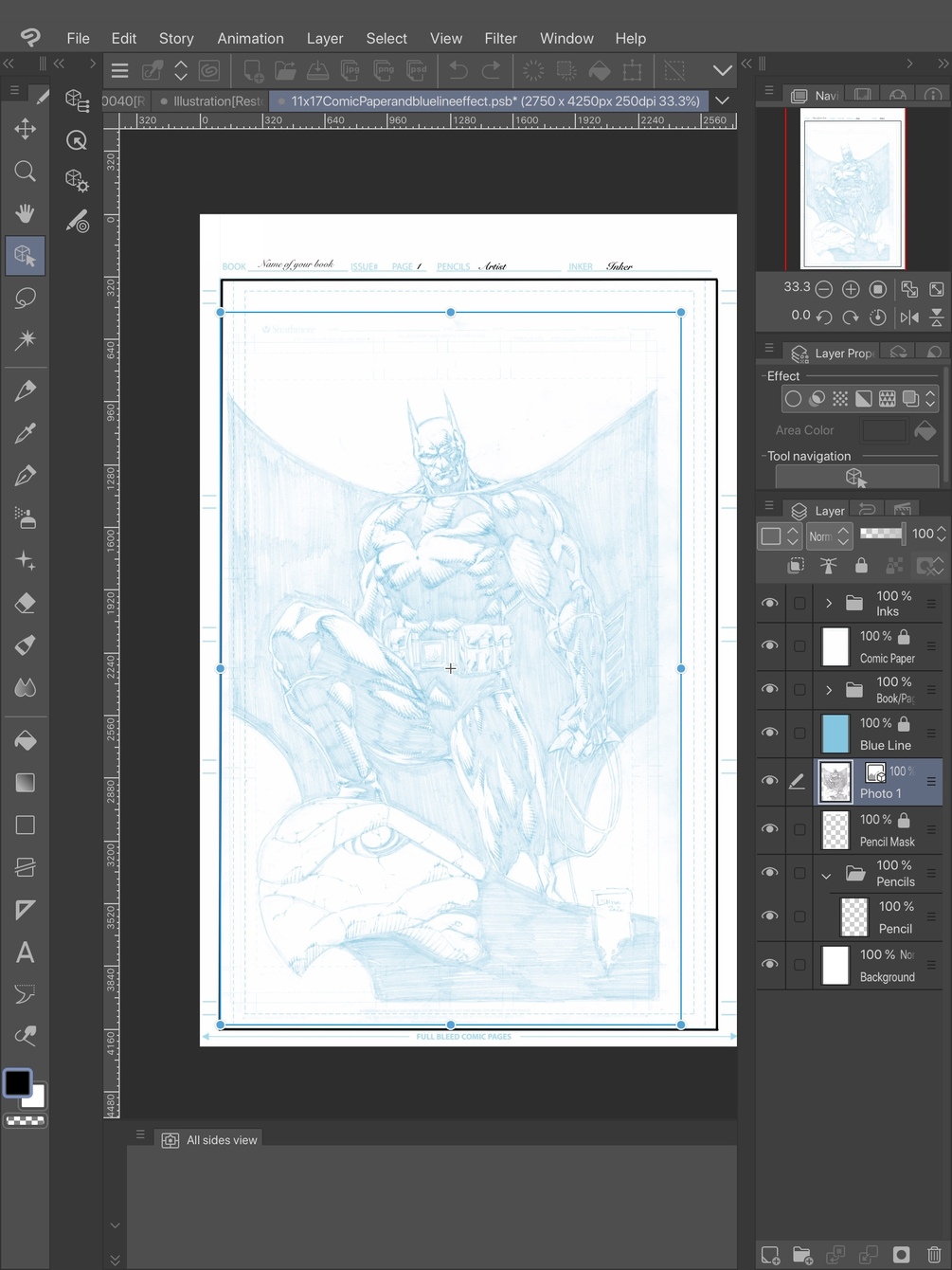Hide the Background layer

[770, 965]
